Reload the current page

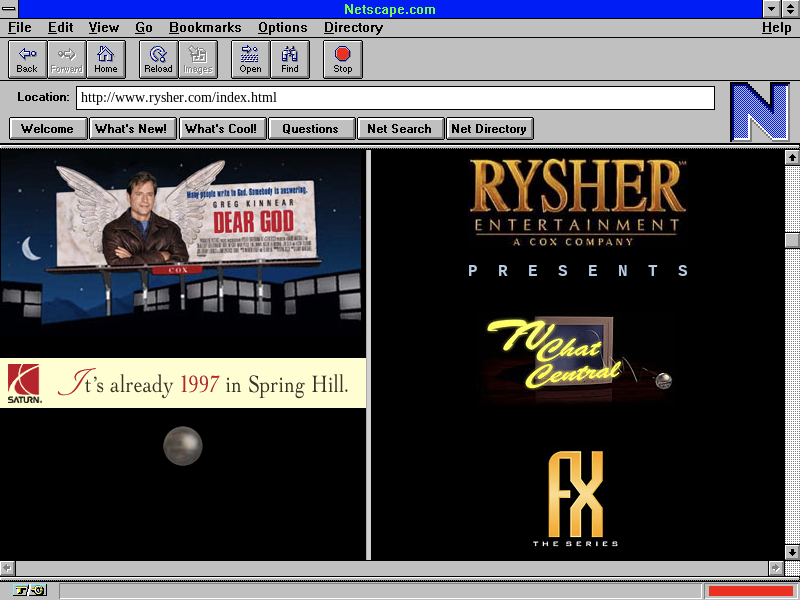(158, 59)
